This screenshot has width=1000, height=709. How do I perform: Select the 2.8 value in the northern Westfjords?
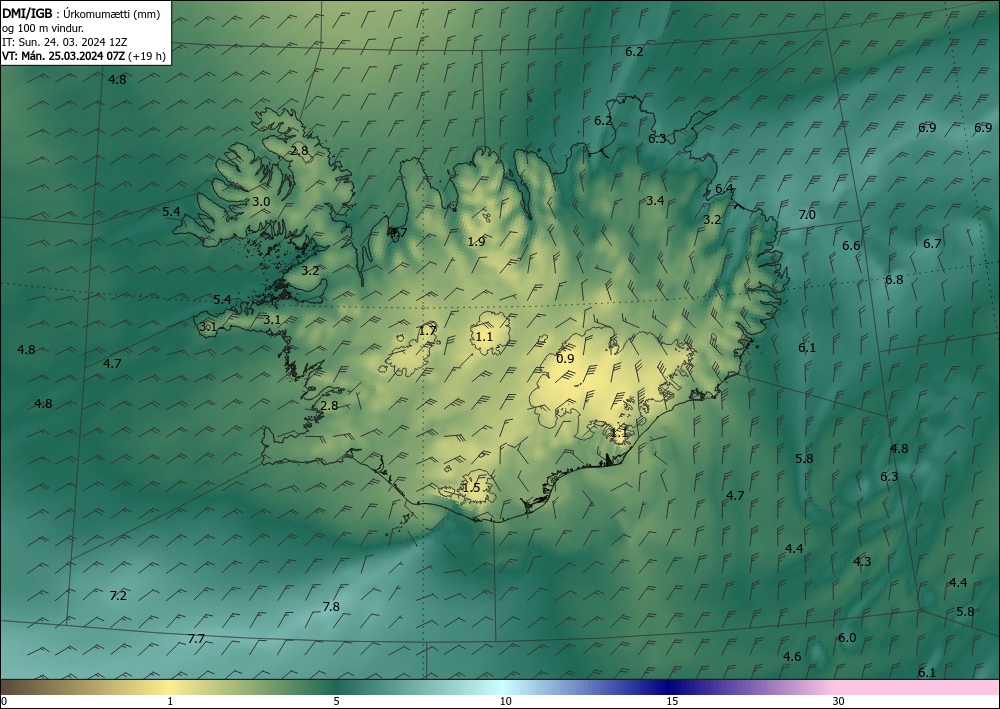pos(299,150)
